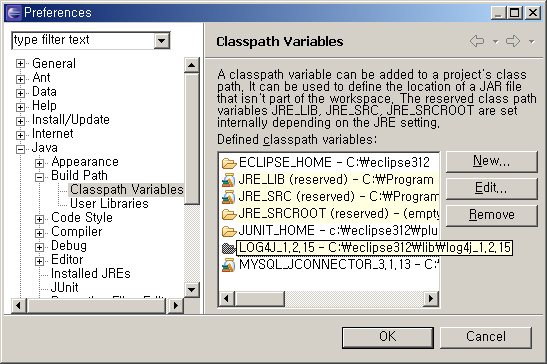This screenshot has height=364, width=547.
Task: Click the JUNIT_HOME folder icon
Action: point(229,231)
